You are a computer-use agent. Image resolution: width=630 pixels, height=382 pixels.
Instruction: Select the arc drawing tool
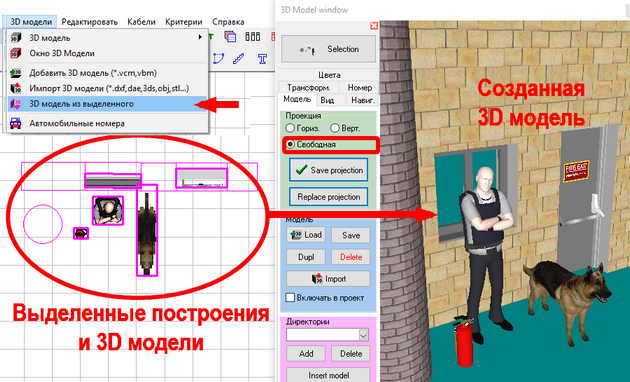218,59
